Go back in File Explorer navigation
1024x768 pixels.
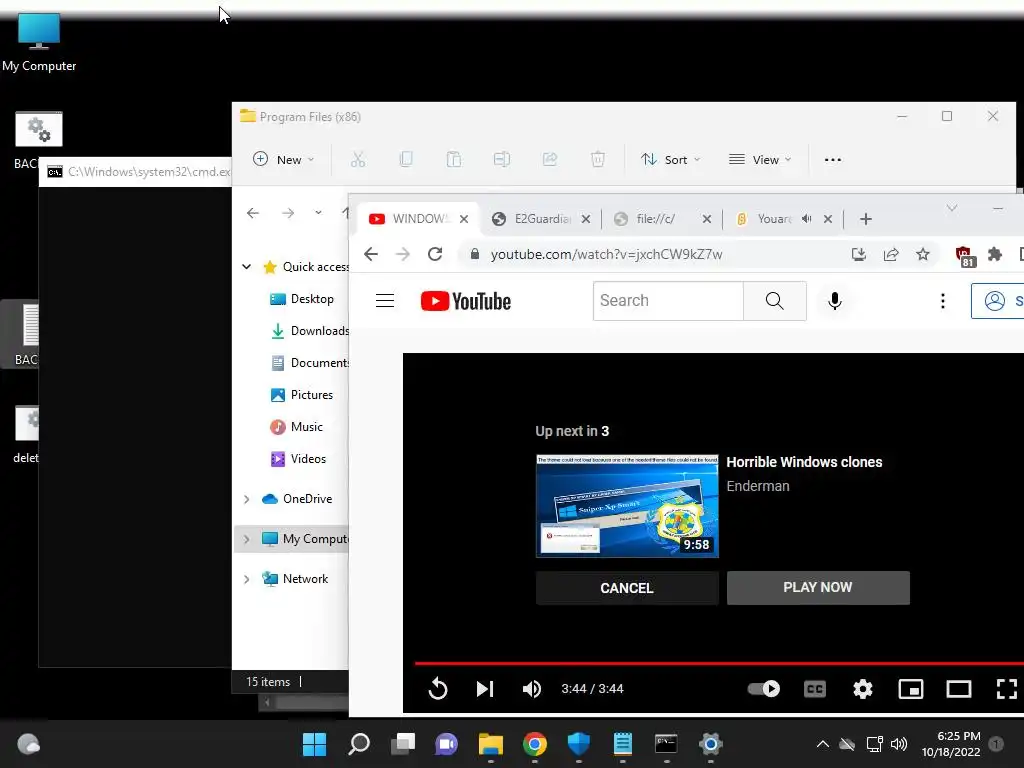[253, 213]
